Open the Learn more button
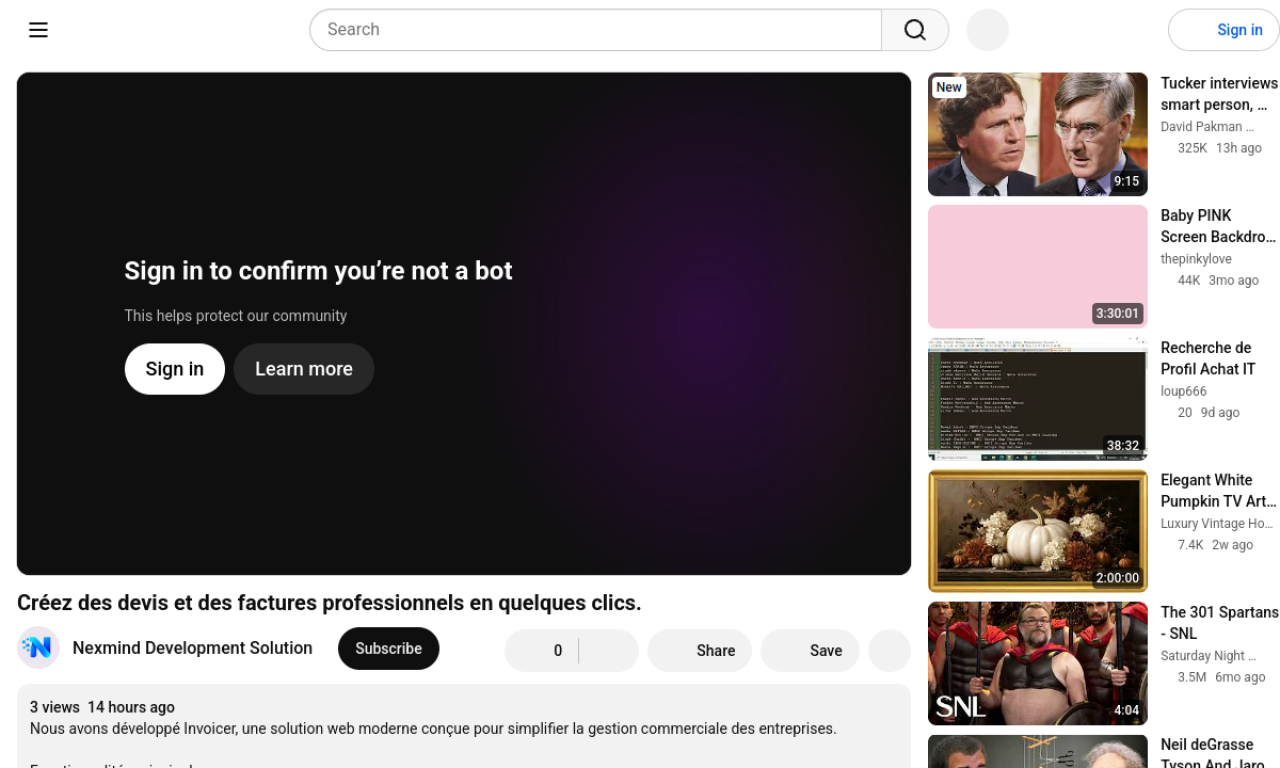Image resolution: width=1280 pixels, height=768 pixels. (x=304, y=369)
